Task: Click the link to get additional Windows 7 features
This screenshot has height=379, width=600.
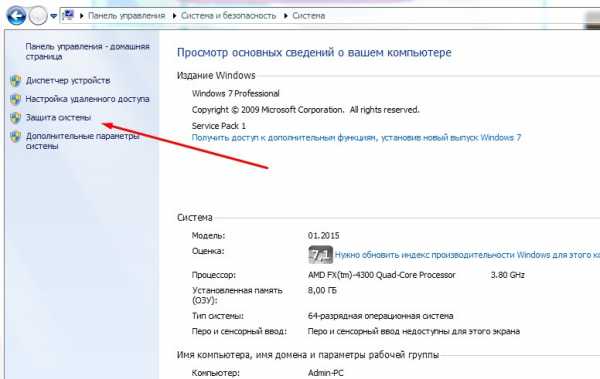Action: point(356,137)
